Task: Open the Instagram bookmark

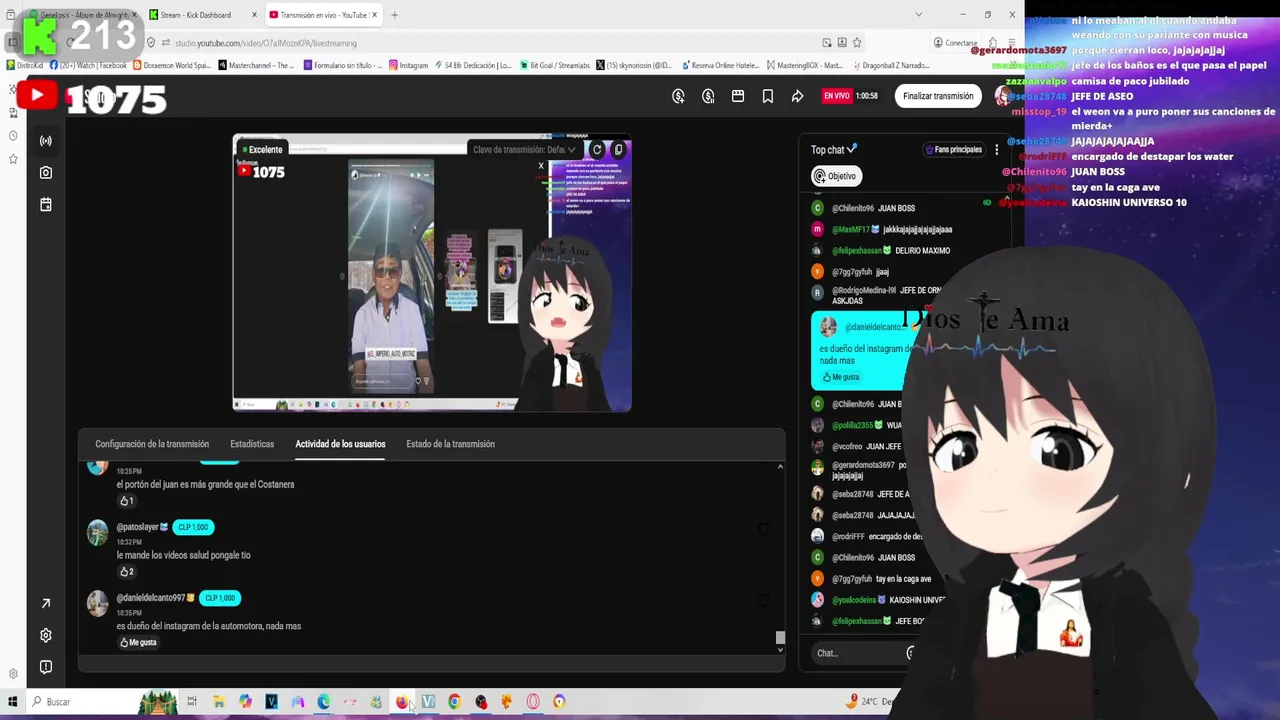Action: point(408,66)
